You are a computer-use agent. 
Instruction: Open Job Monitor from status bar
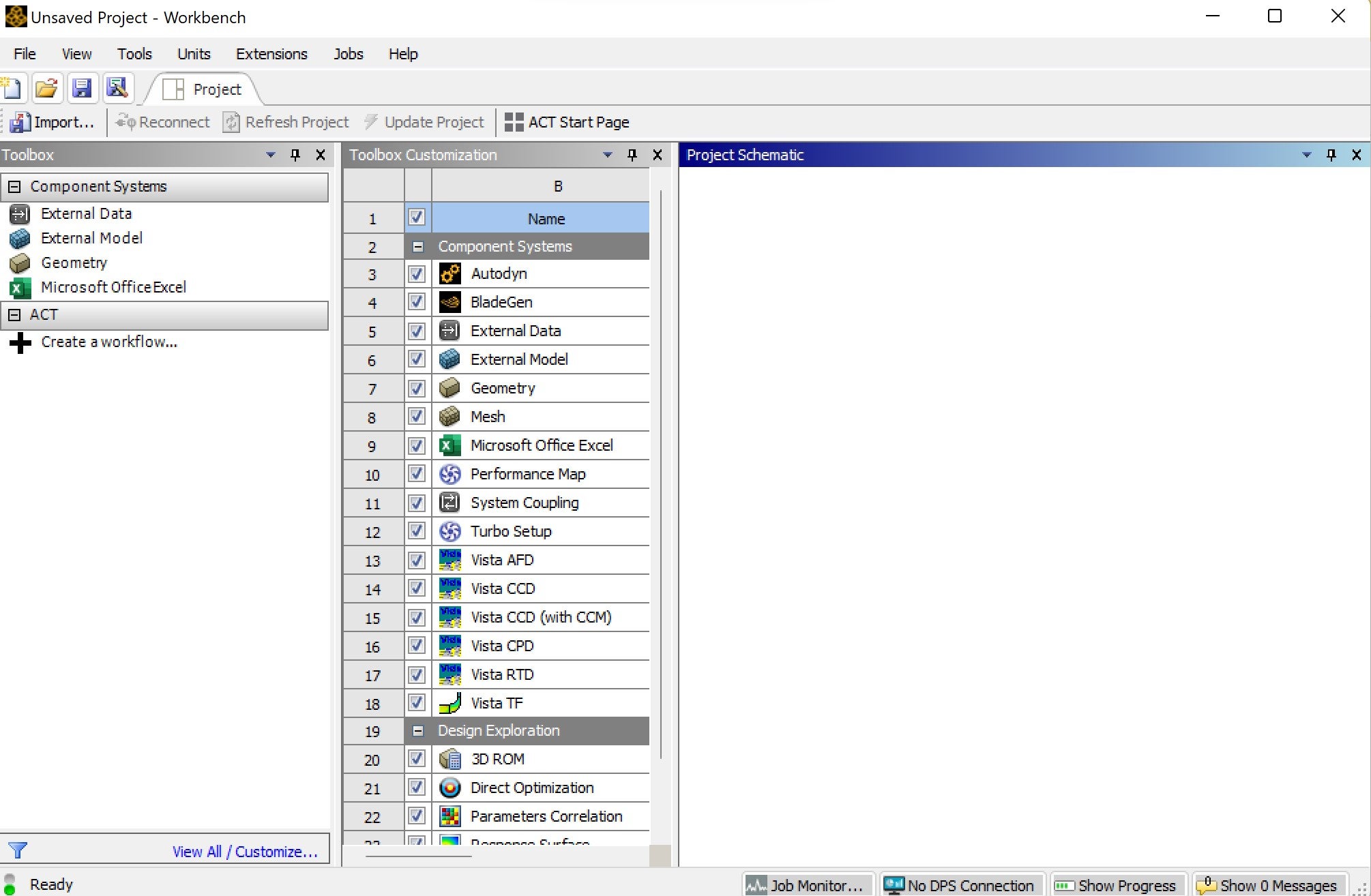pos(806,885)
